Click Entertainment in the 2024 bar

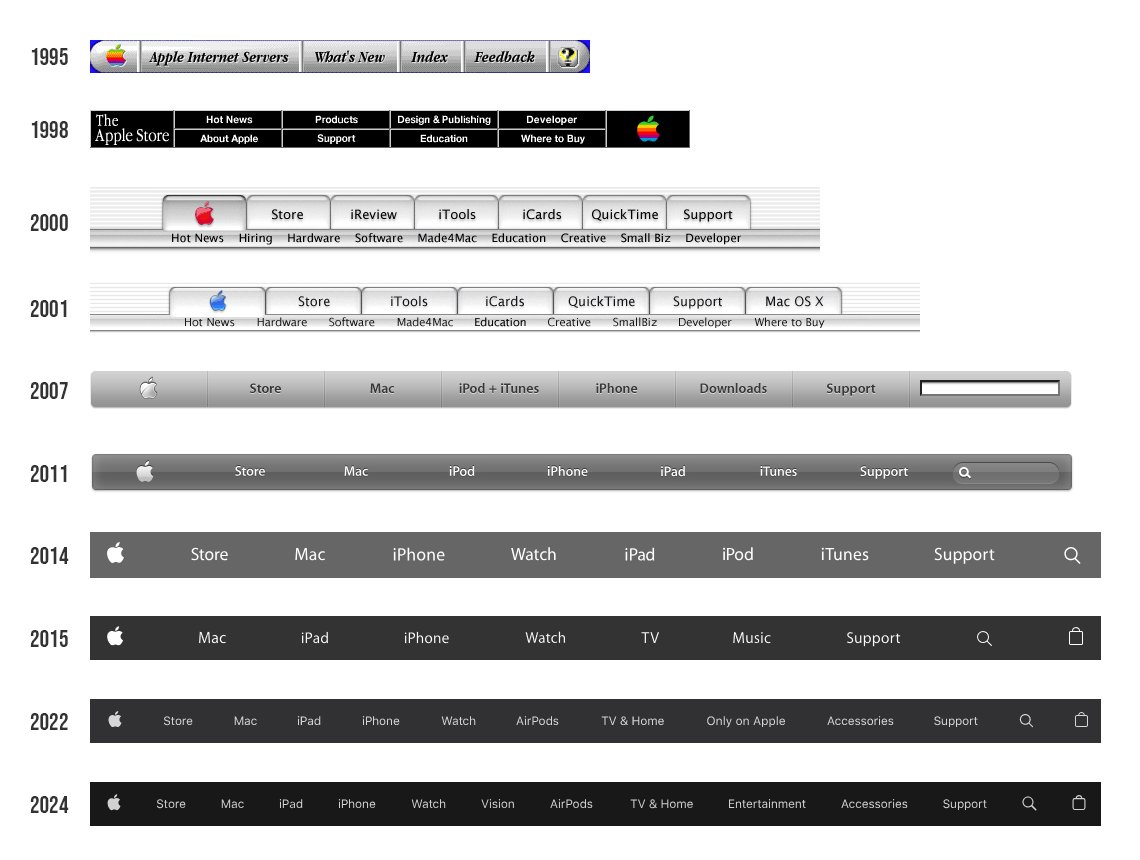pos(767,803)
